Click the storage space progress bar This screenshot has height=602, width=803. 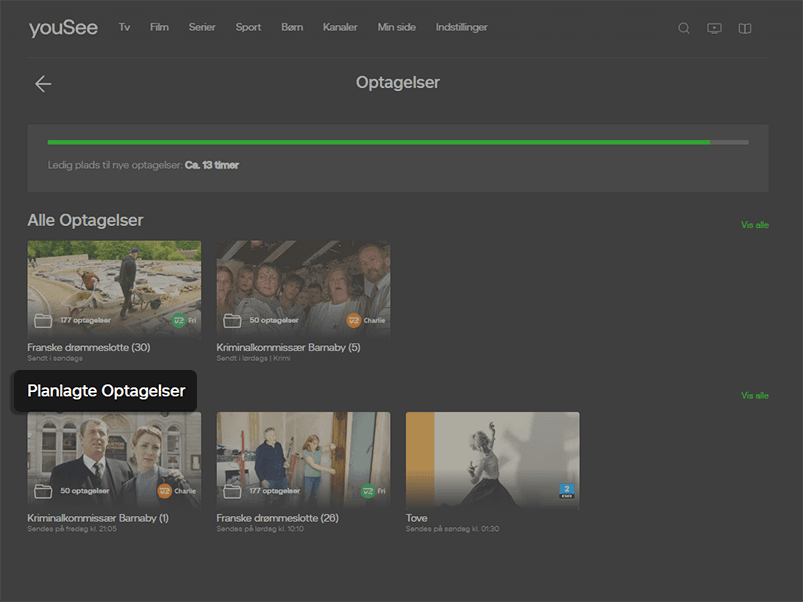(397, 142)
